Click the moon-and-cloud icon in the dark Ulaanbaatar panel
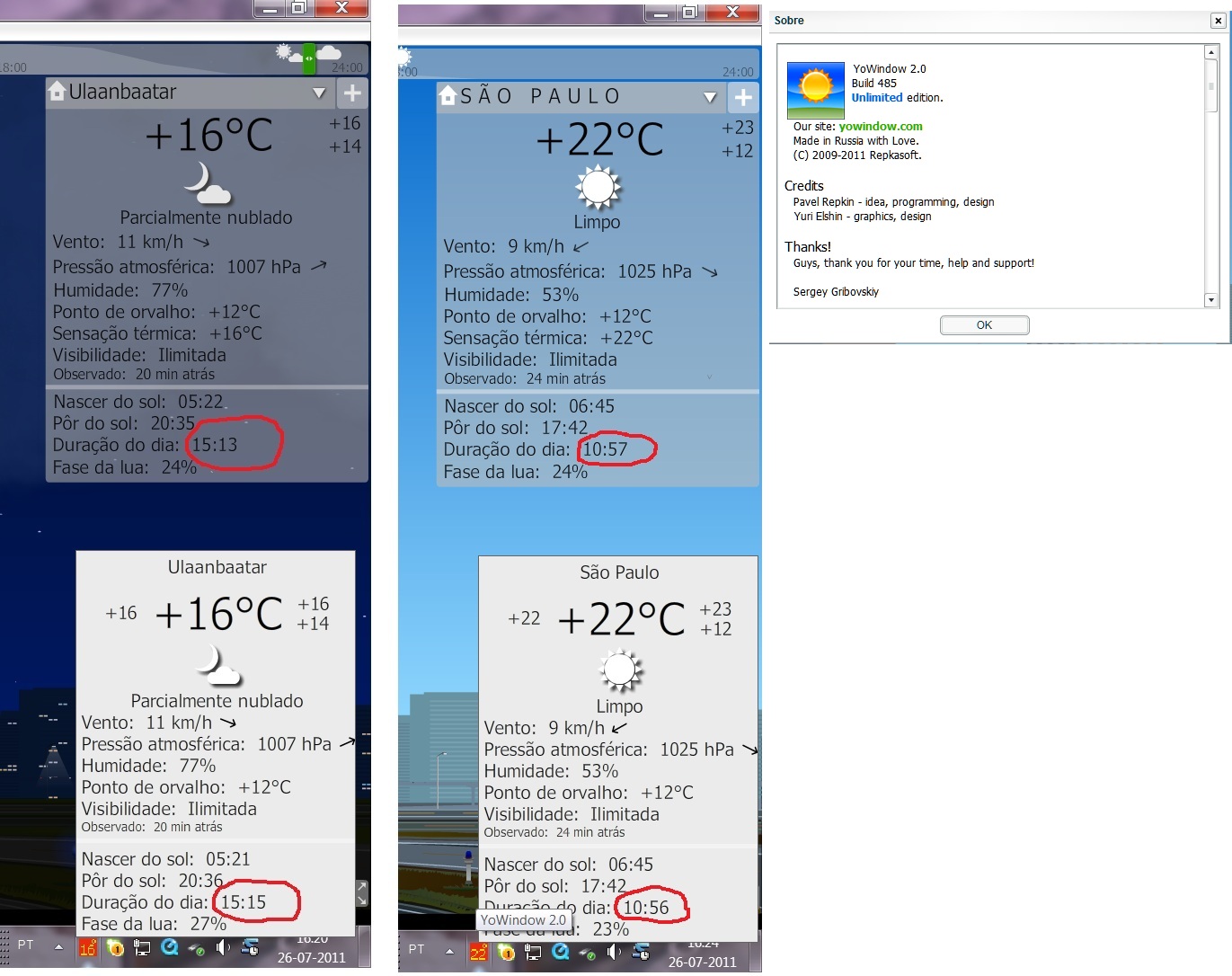Viewport: 1232px width, 976px height. click(x=208, y=182)
